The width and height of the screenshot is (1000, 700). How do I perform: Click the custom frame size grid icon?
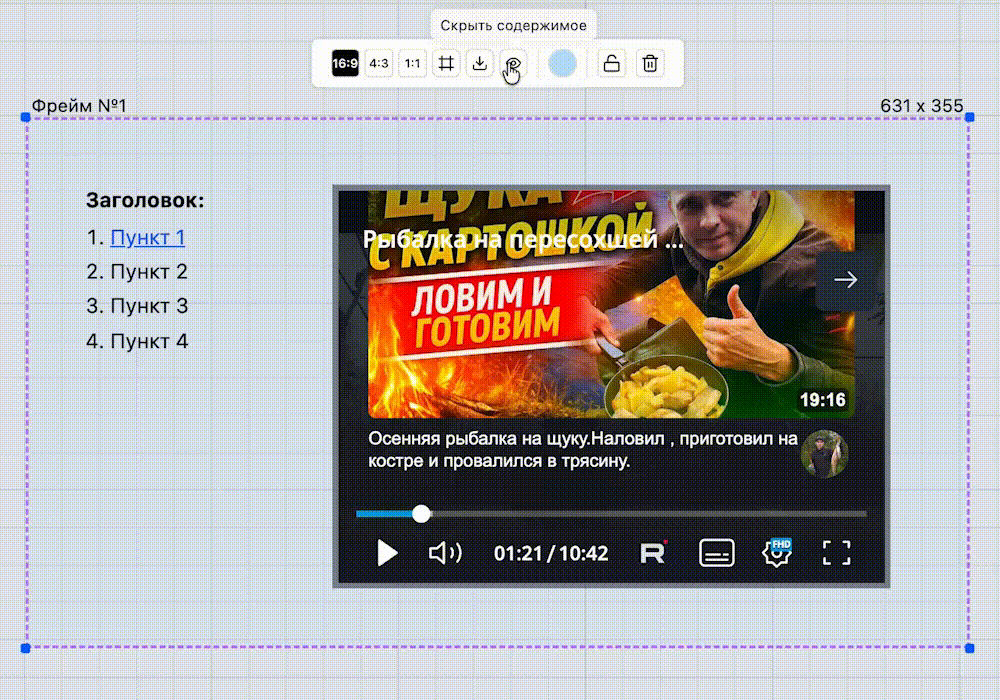pyautogui.click(x=447, y=64)
